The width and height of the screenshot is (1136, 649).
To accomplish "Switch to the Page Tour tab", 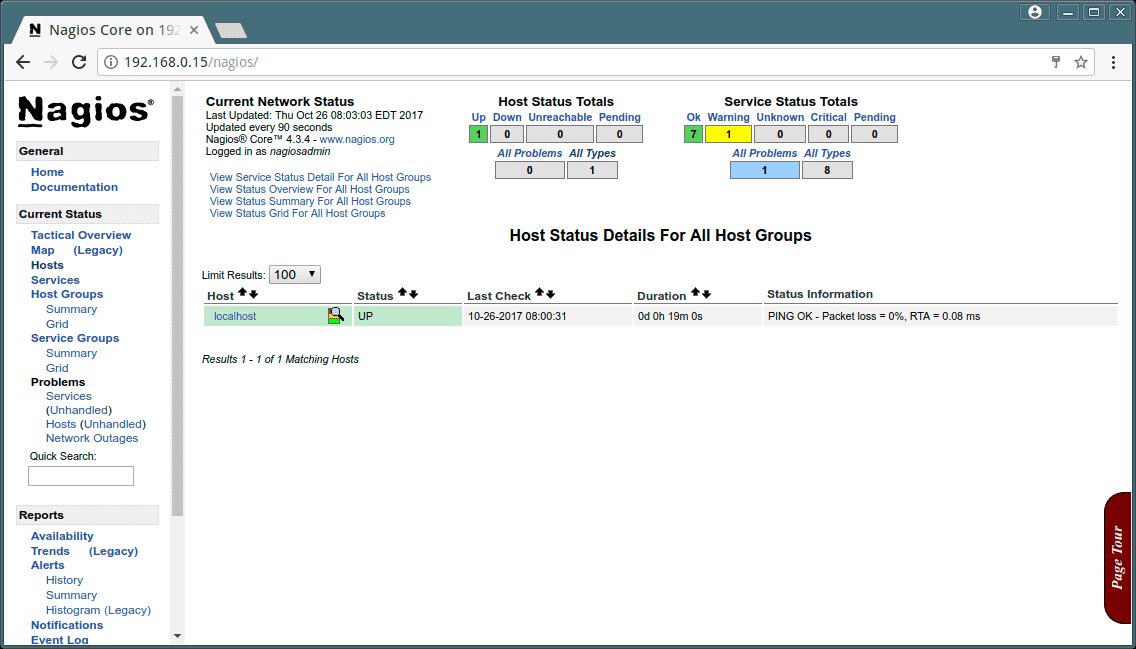I will [1117, 555].
